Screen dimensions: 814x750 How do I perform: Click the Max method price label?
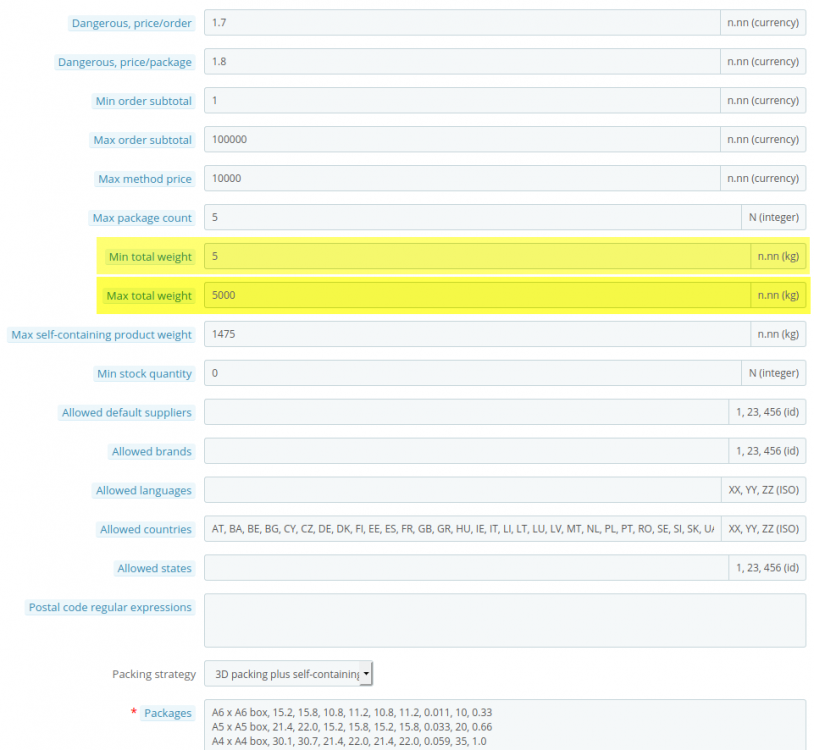click(x=145, y=178)
